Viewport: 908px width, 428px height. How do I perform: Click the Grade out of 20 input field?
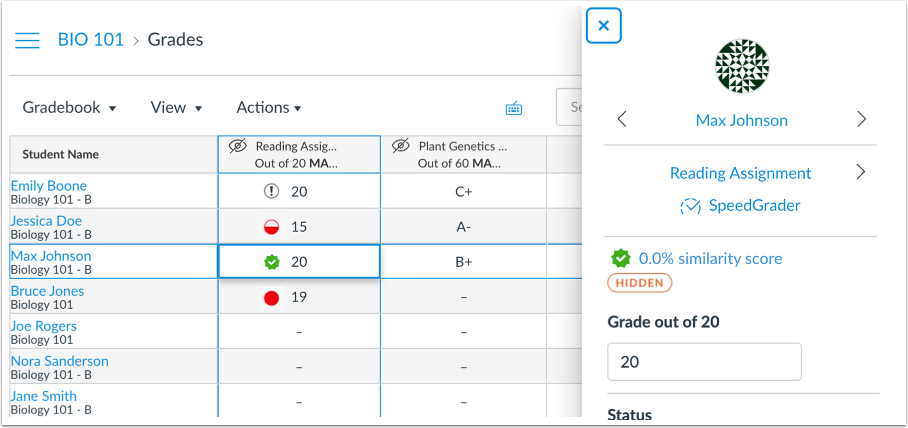[704, 362]
